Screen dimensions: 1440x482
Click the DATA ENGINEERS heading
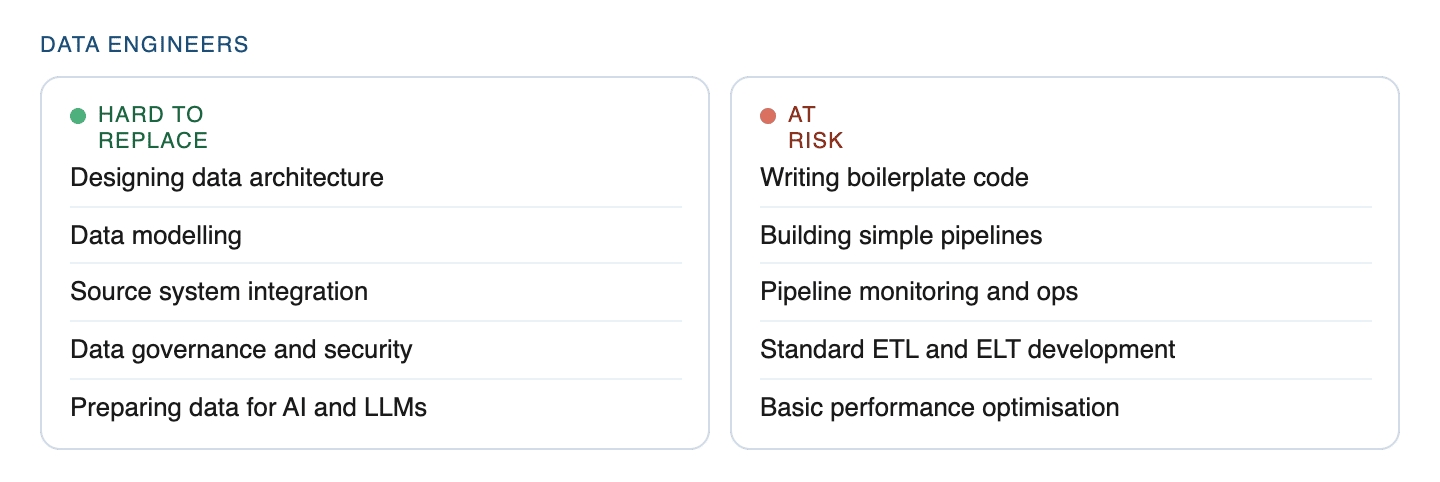pyautogui.click(x=144, y=45)
